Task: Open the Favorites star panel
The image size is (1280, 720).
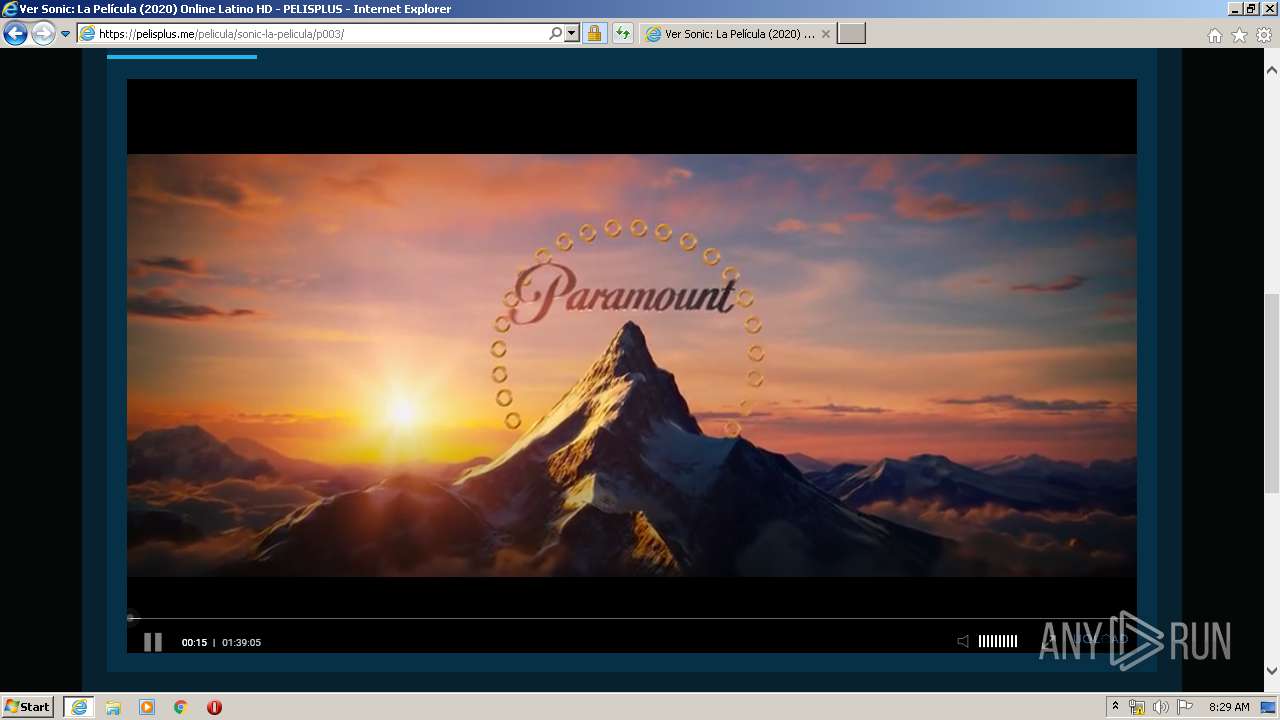Action: pos(1239,35)
